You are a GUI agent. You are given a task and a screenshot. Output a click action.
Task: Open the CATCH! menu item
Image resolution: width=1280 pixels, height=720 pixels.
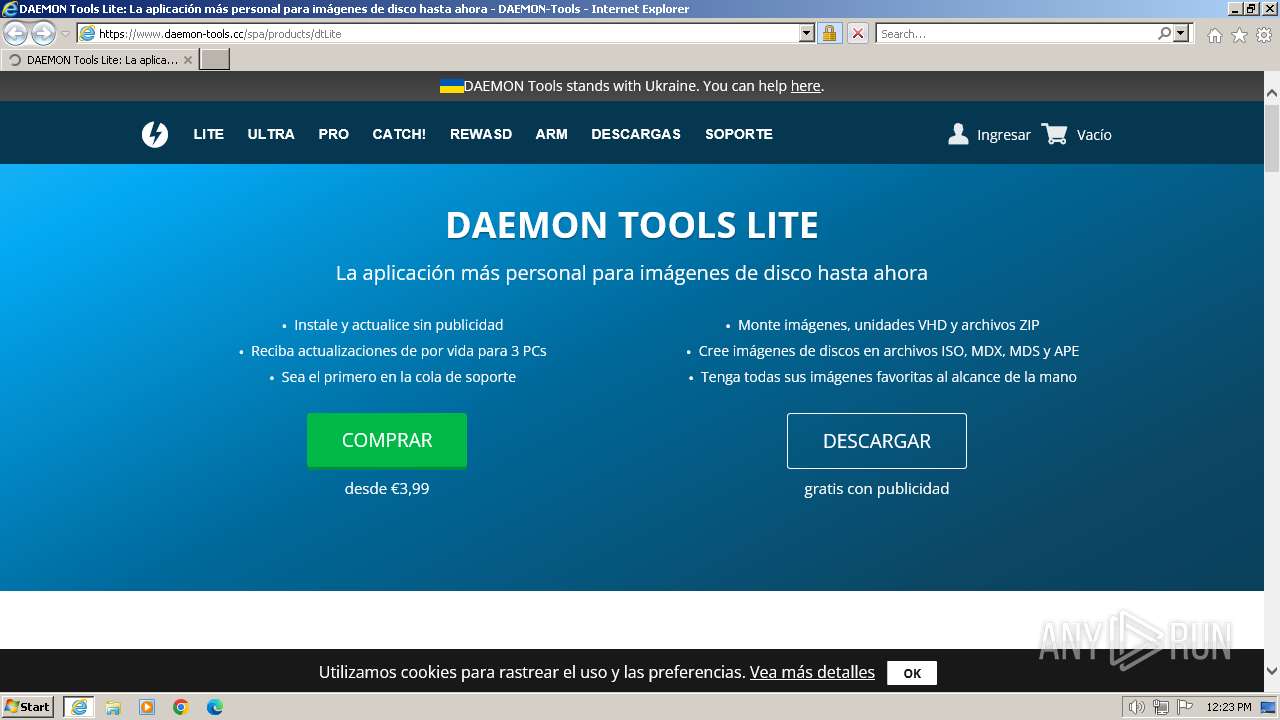pos(399,134)
